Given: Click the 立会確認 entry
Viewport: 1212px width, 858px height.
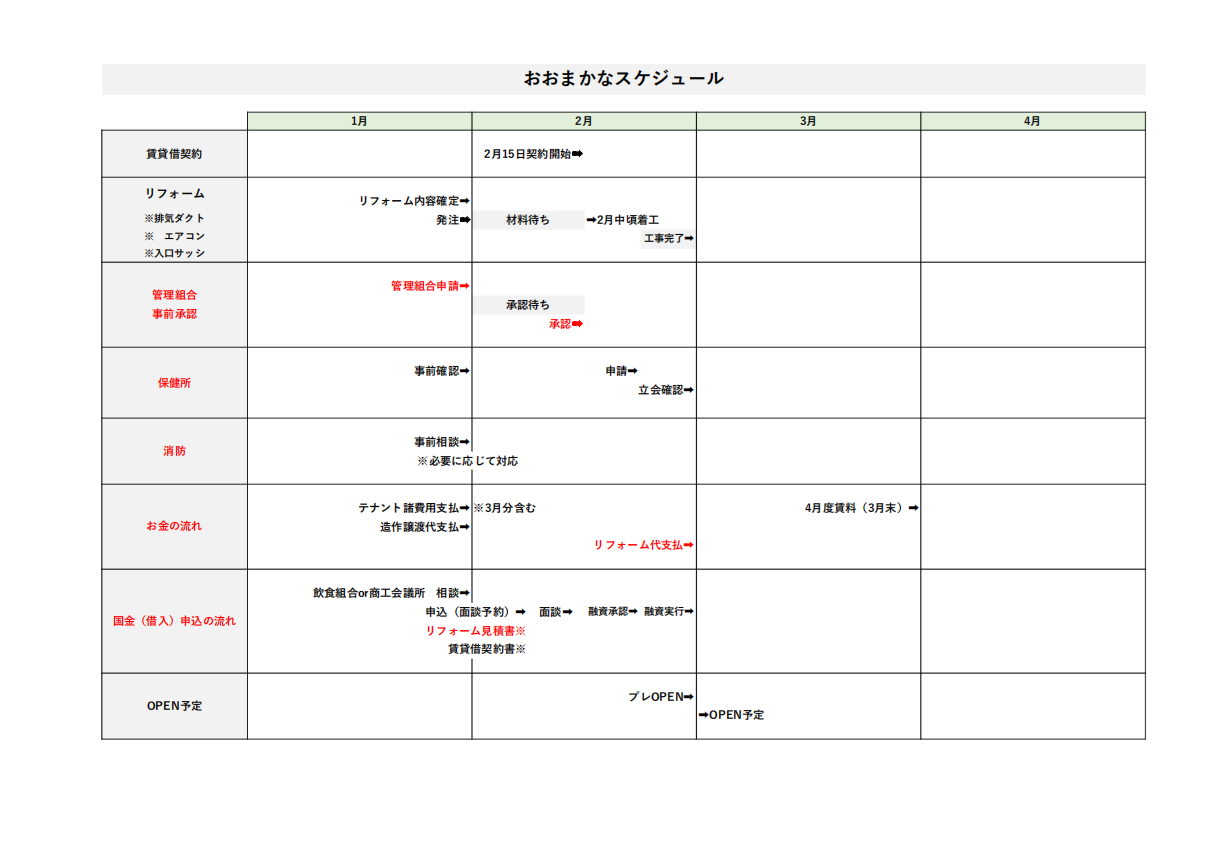Looking at the screenshot, I should click(x=666, y=390).
